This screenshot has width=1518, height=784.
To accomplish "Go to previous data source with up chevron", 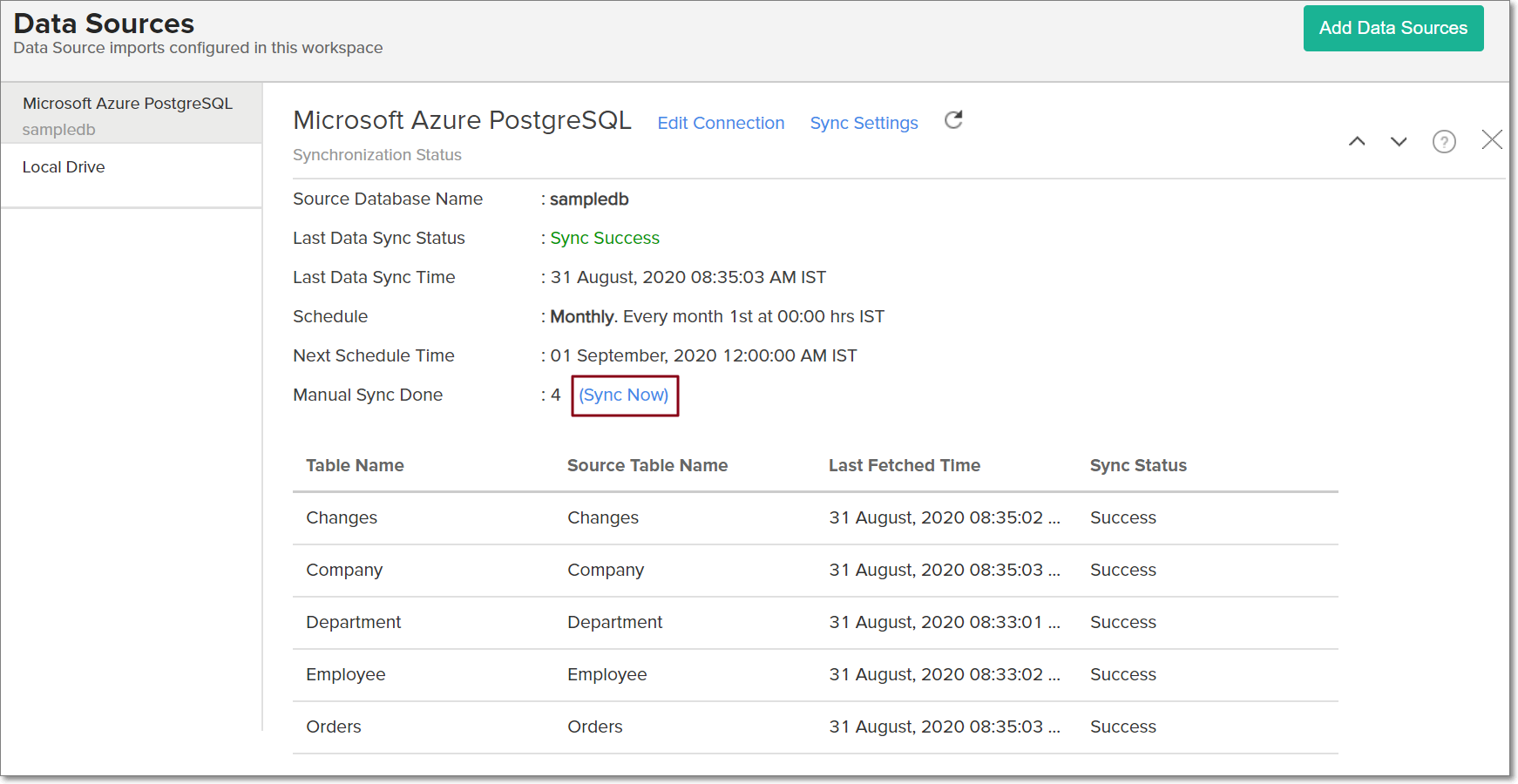I will (x=1357, y=141).
